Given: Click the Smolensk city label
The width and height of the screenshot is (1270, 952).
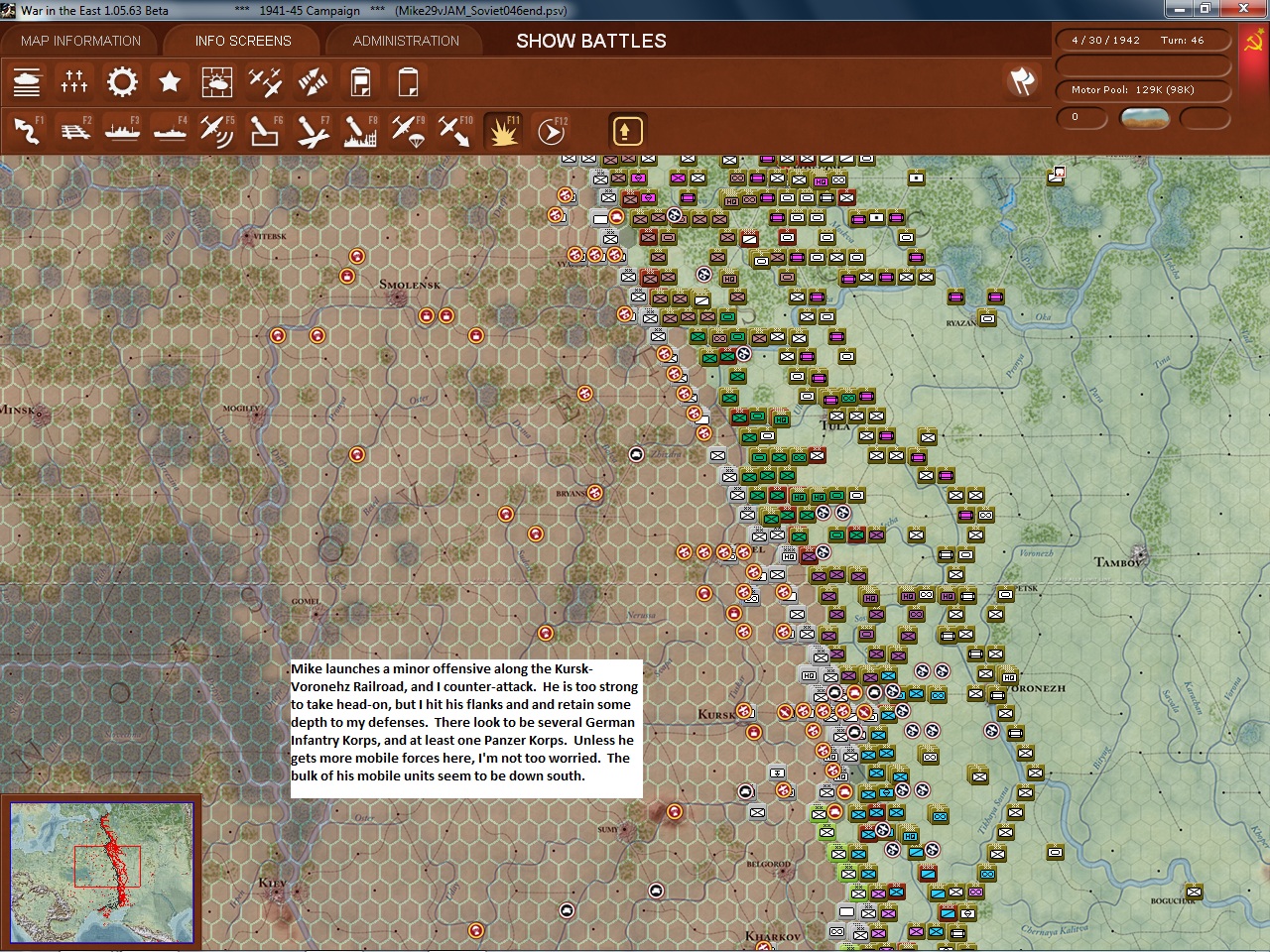Looking at the screenshot, I should pyautogui.click(x=409, y=285).
